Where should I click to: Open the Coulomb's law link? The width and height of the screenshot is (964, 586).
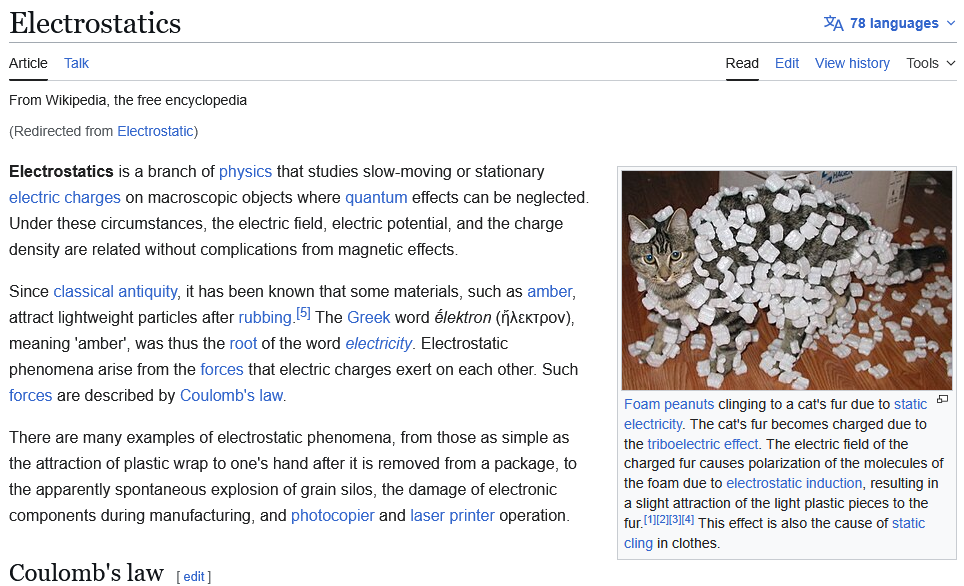(231, 395)
